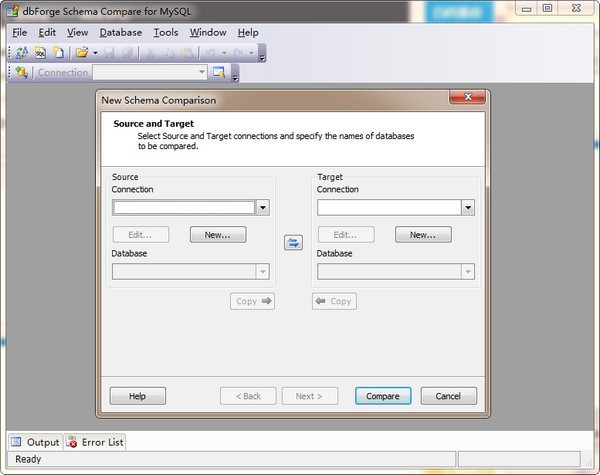Click the Next > button

click(310, 396)
